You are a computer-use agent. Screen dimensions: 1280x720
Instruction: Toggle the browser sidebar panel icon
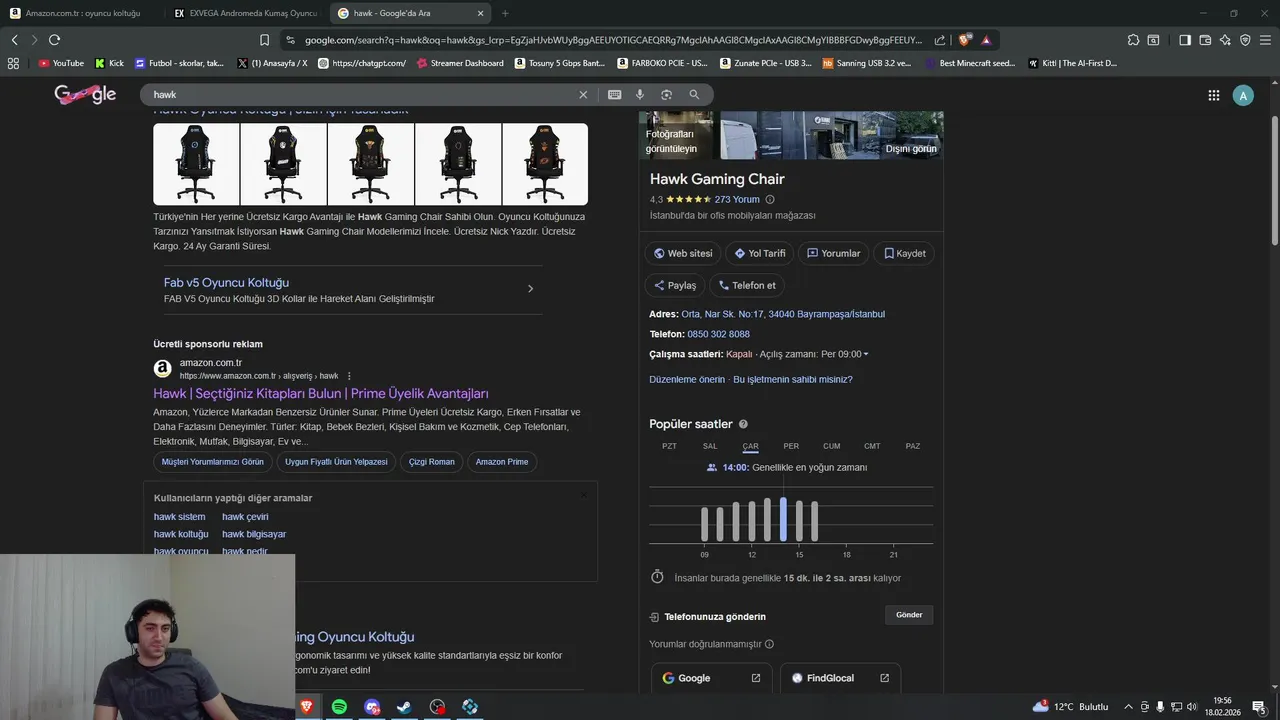point(1185,40)
